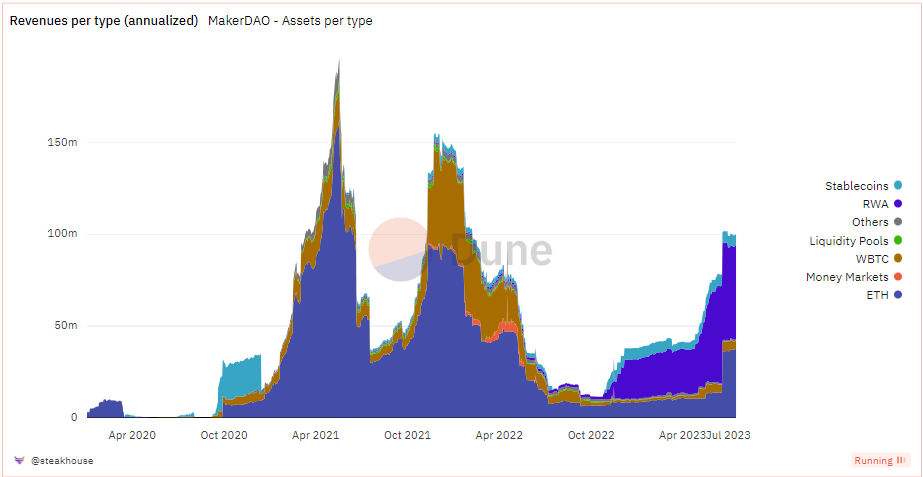Toggle the Others series label
923x477 pixels.
click(x=870, y=222)
